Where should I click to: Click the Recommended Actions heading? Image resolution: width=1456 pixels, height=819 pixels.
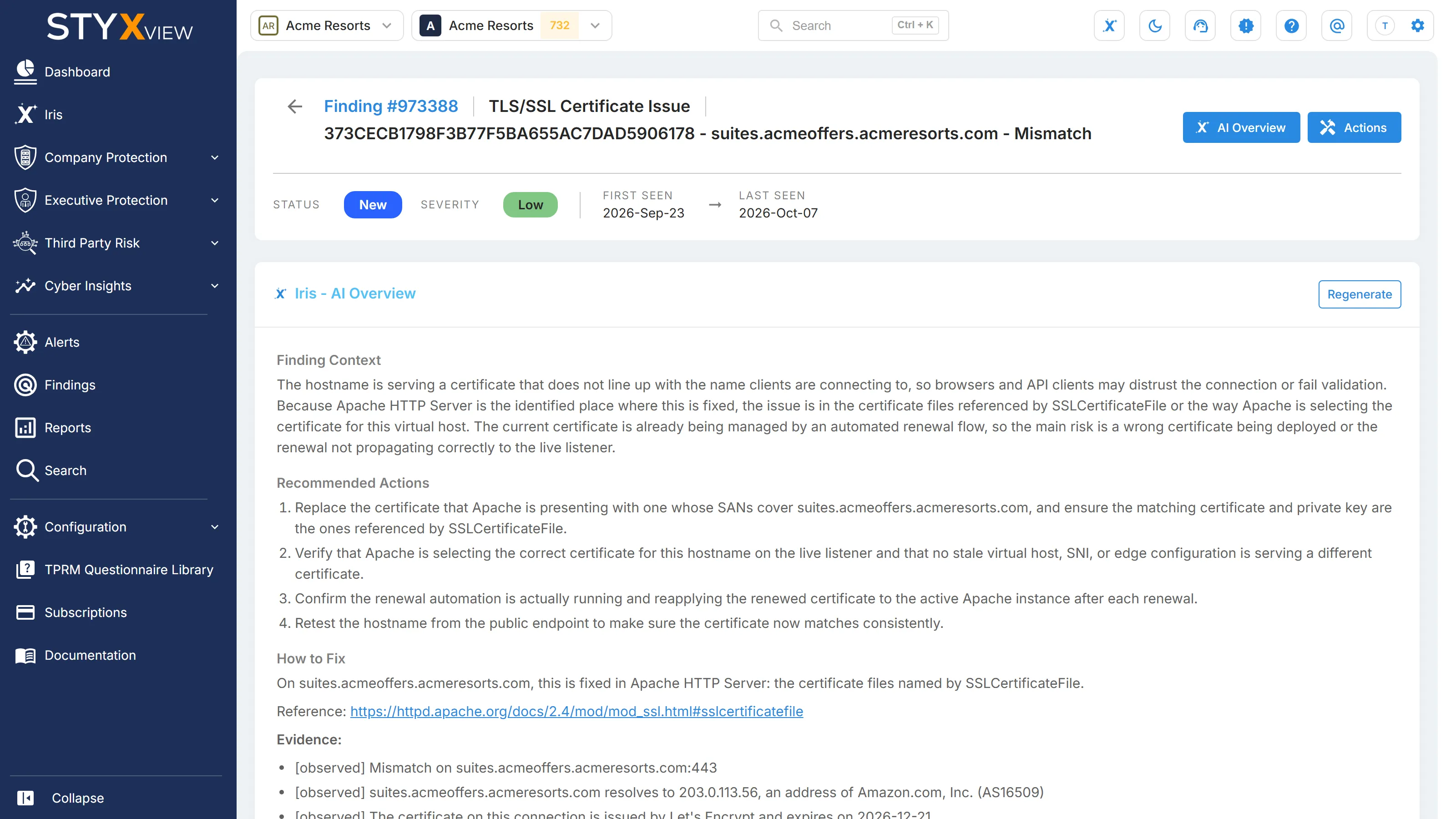click(x=353, y=483)
